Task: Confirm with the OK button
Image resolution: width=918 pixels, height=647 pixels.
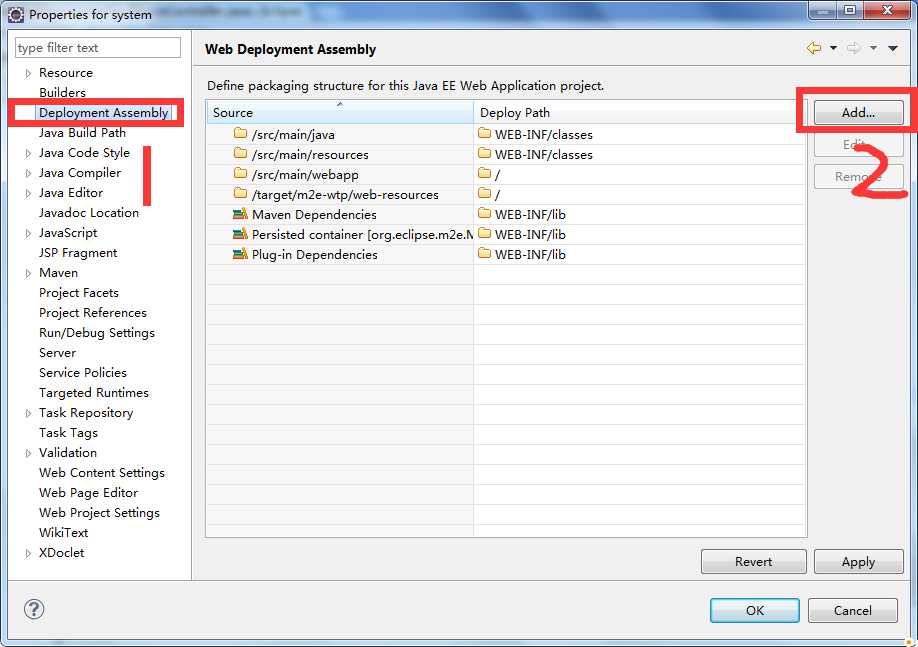Action: click(x=755, y=610)
